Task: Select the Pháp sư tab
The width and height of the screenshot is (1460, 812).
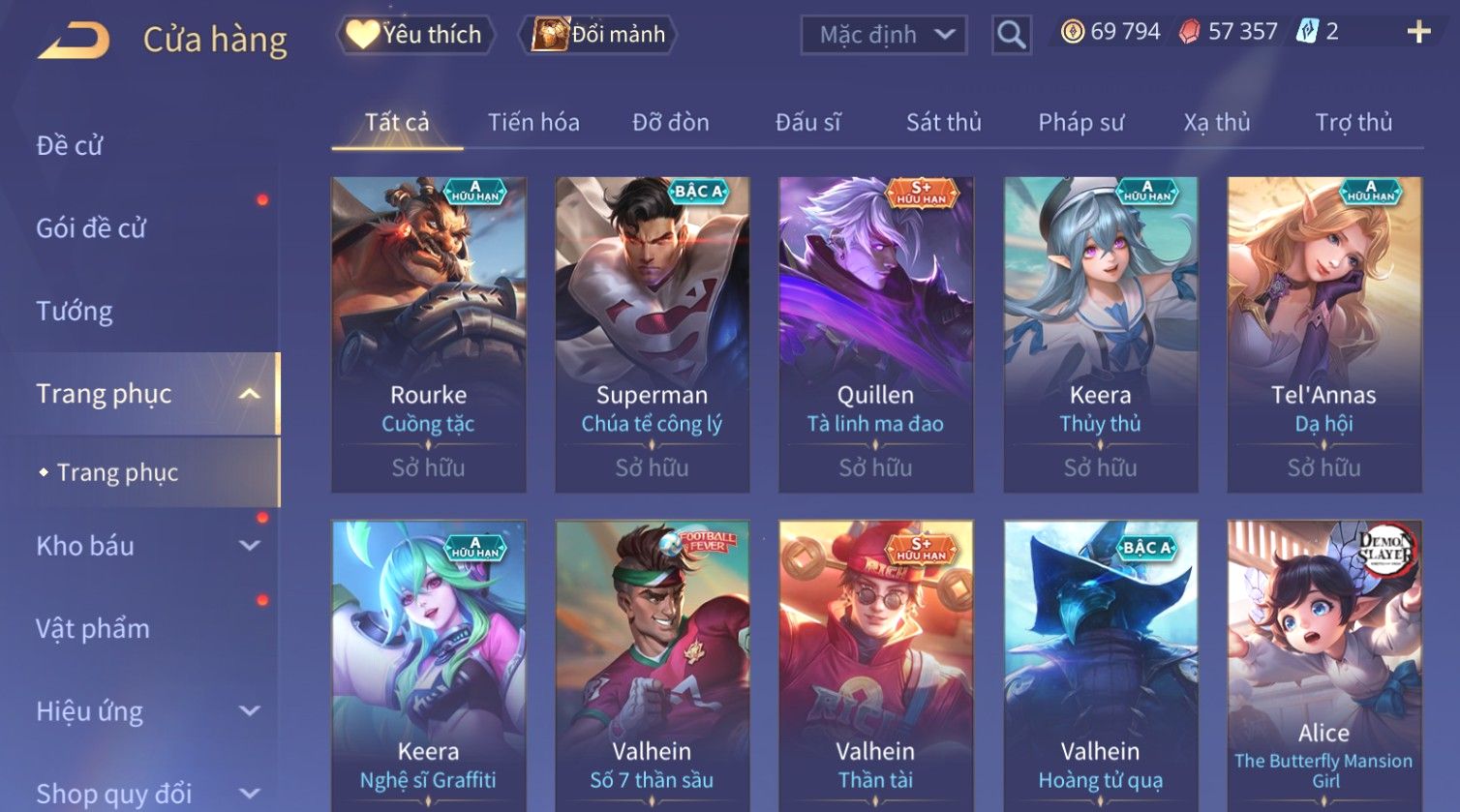Action: (1080, 123)
